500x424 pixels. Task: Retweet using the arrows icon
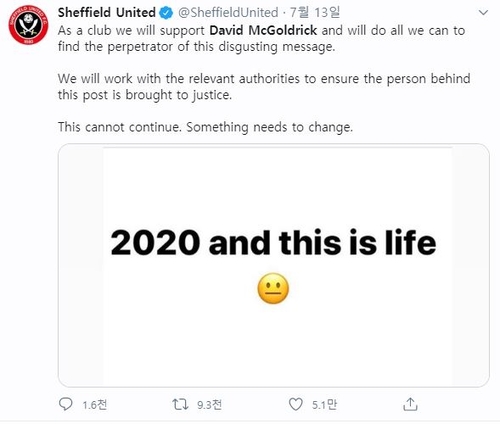pos(180,404)
